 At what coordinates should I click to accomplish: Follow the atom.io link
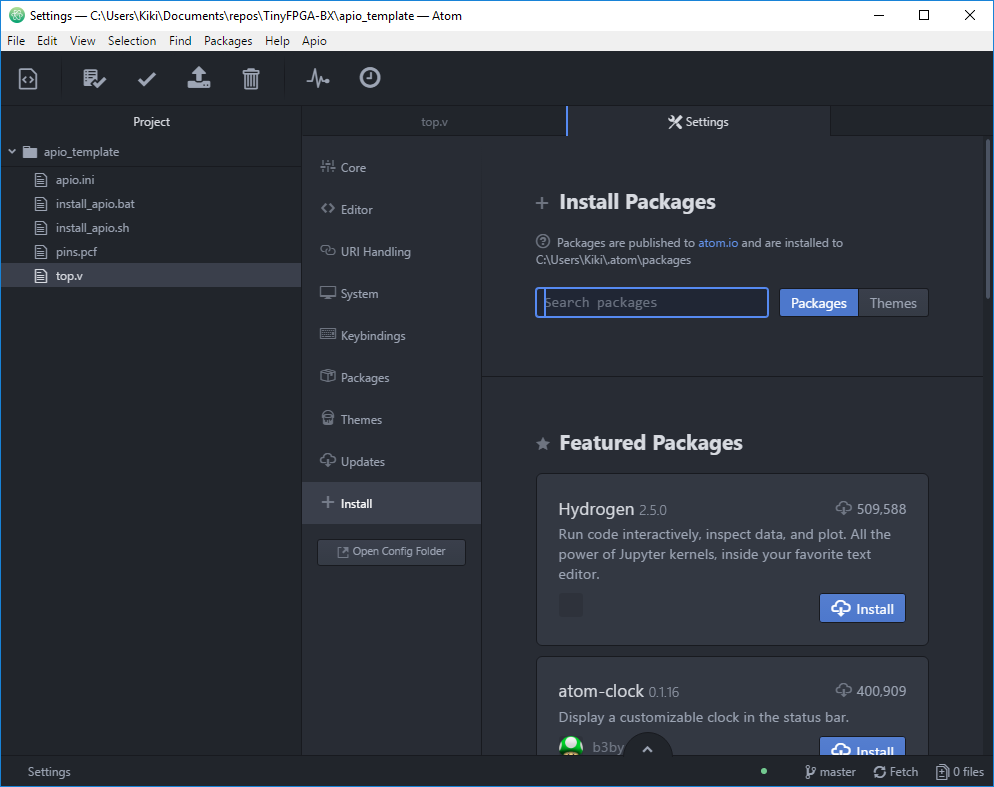718,243
